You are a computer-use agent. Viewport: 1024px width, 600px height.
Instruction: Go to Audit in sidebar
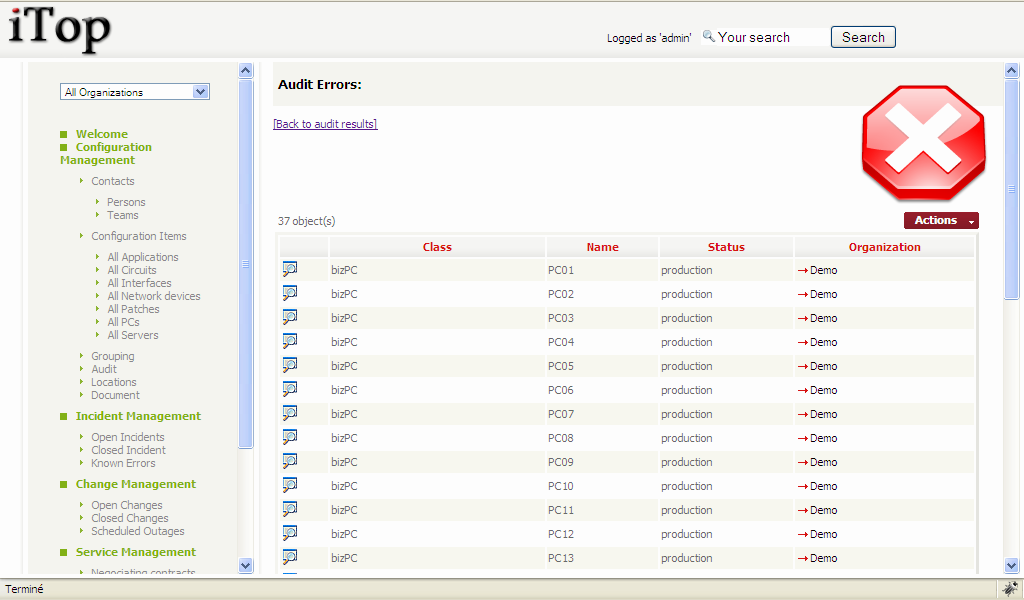pos(104,369)
